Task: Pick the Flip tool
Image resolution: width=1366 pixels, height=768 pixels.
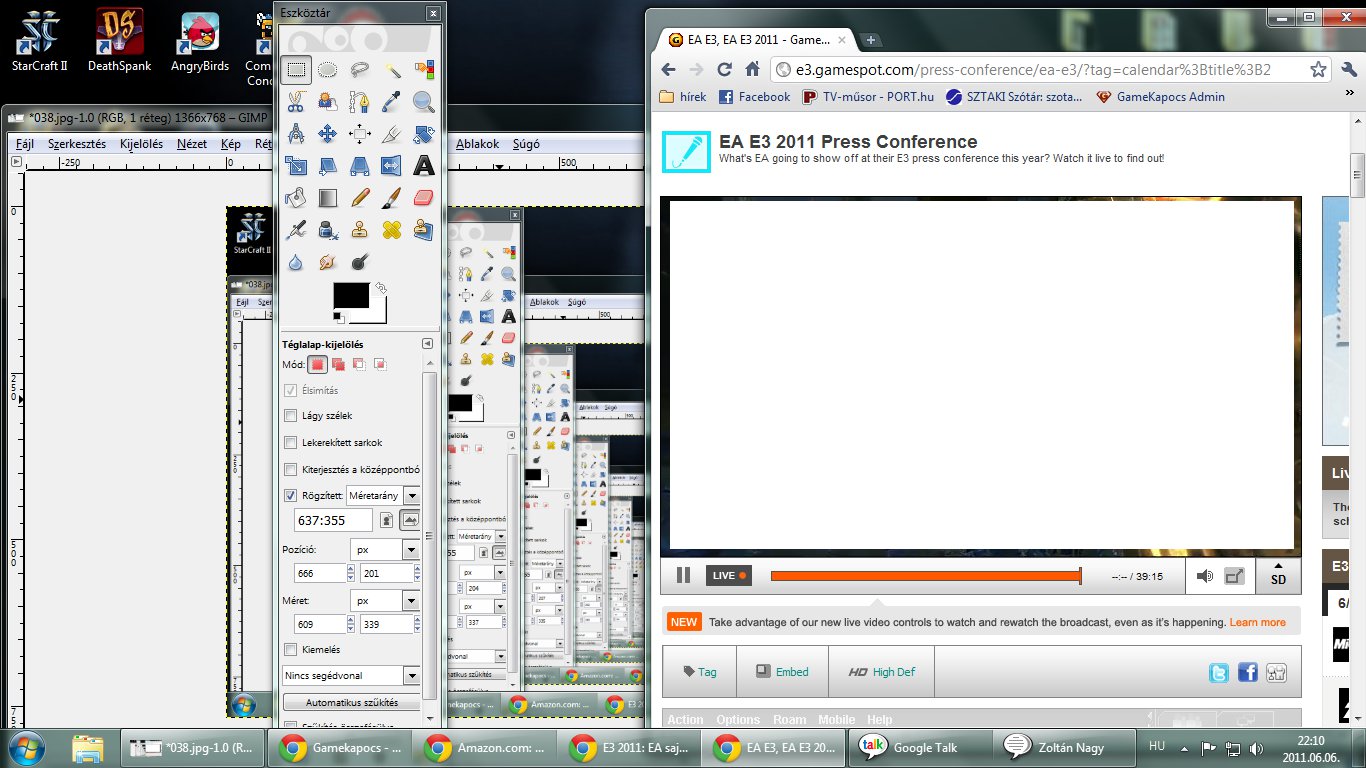Action: [392, 165]
